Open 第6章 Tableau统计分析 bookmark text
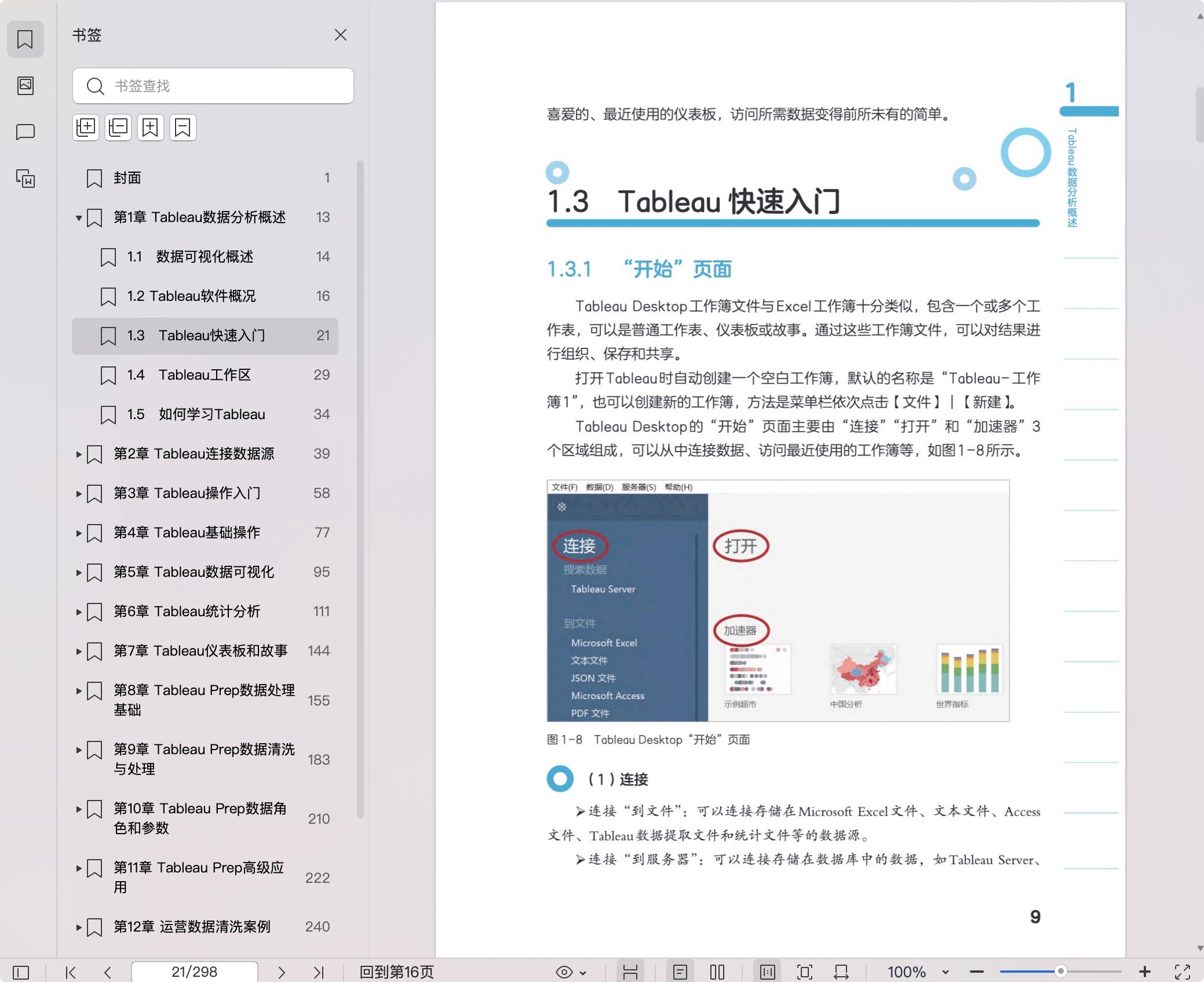This screenshot has width=1204, height=982. [187, 612]
